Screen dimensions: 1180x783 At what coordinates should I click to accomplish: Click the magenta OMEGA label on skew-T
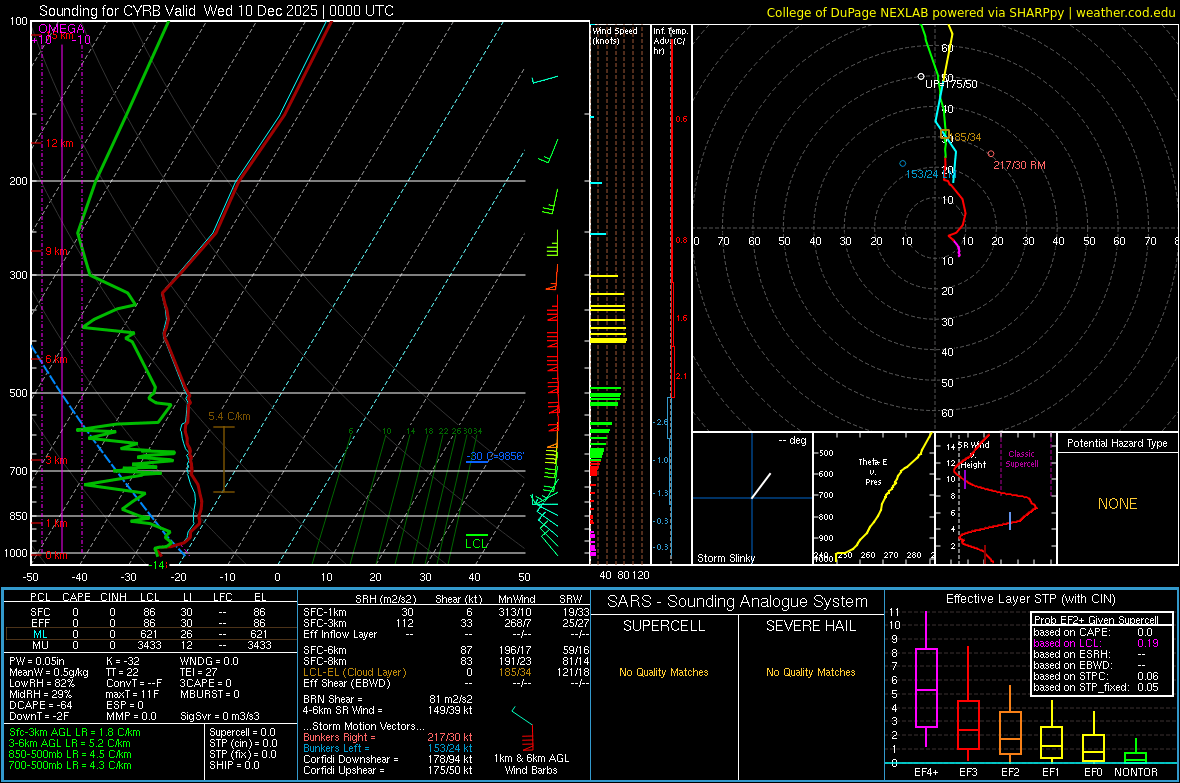click(60, 29)
